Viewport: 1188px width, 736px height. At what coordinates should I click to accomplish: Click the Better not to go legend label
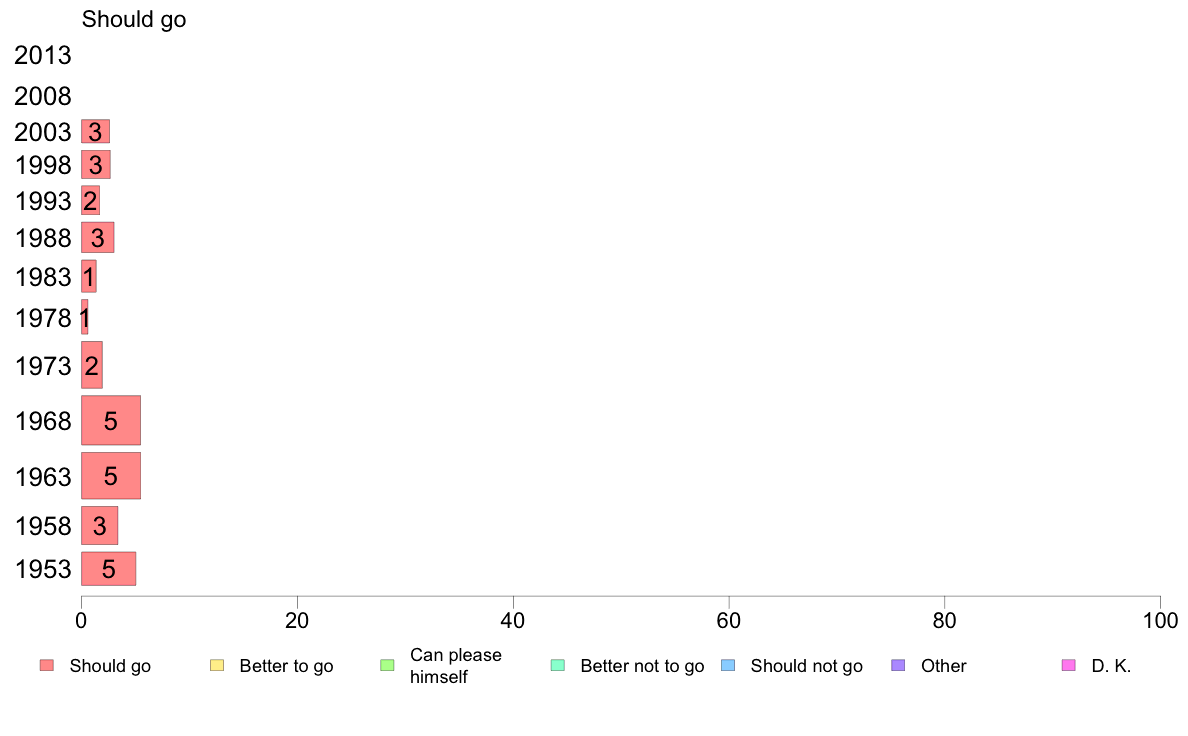(642, 666)
